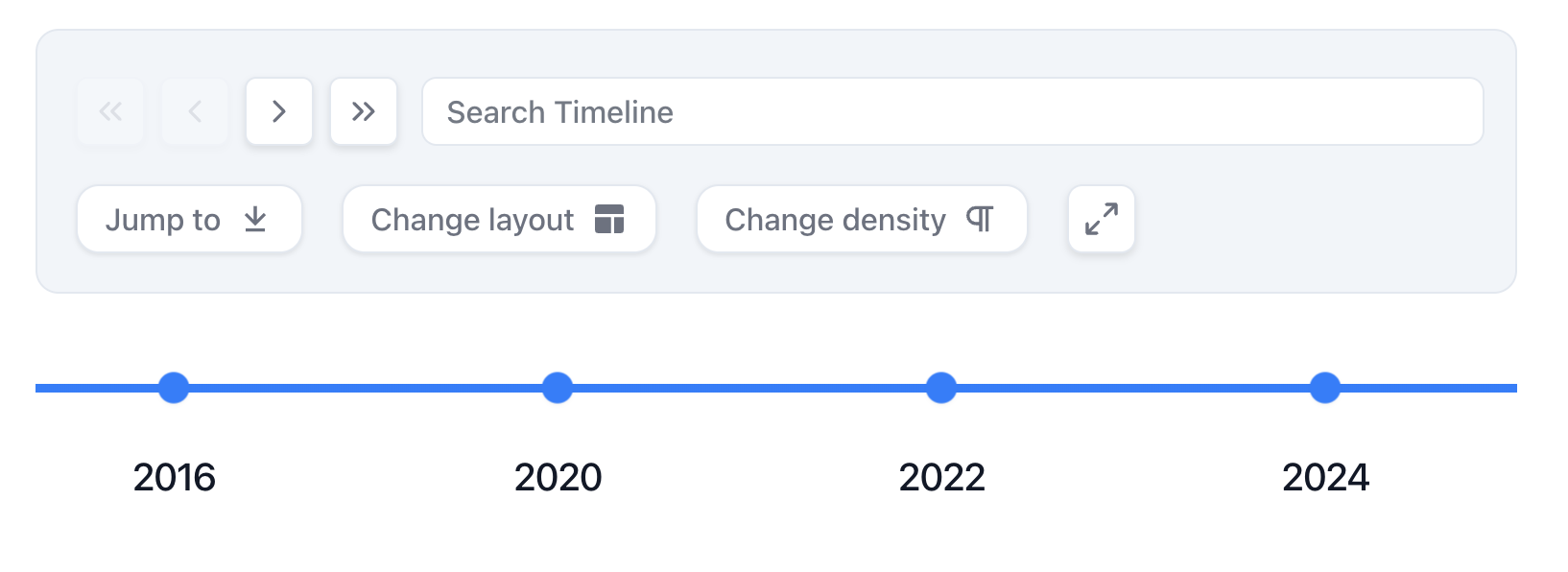1568x572 pixels.
Task: Select the 2020 timeline point
Action: [x=558, y=388]
